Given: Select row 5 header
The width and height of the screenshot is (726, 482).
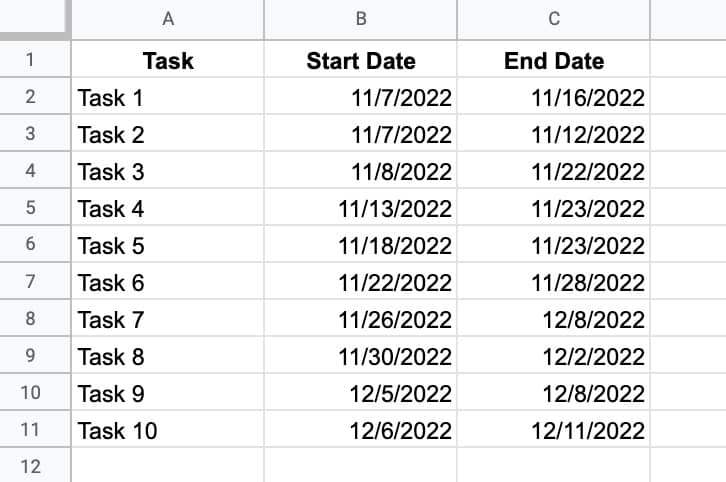Looking at the screenshot, I should click(x=30, y=209).
